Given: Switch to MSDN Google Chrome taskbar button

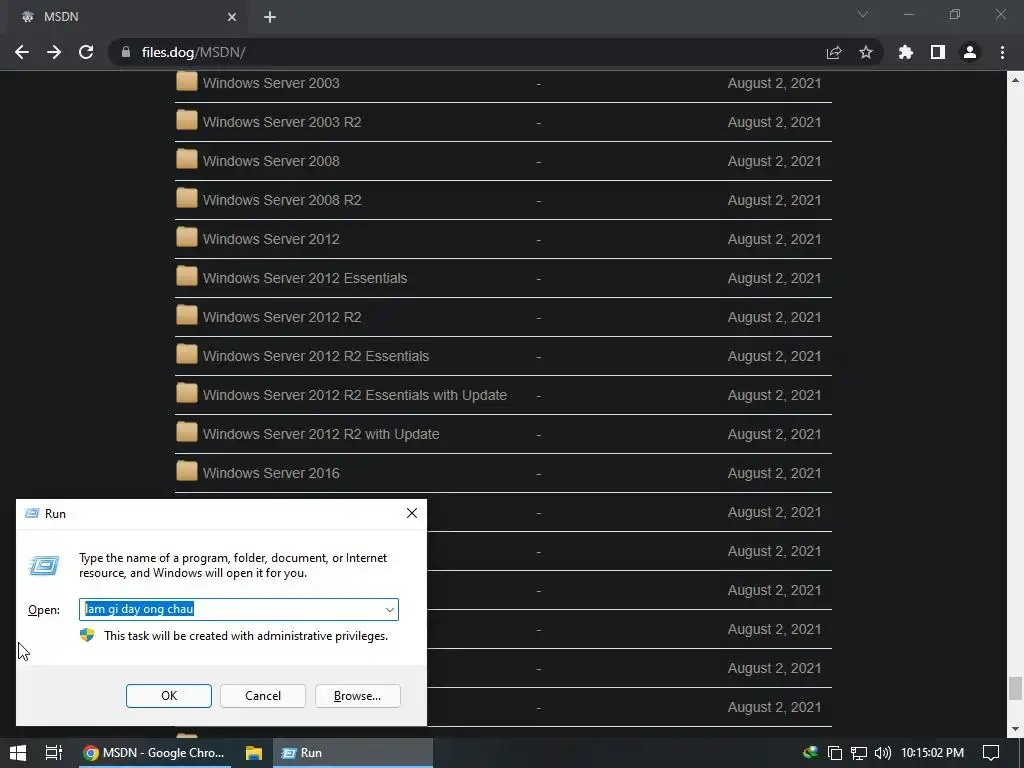Looking at the screenshot, I should 153,752.
